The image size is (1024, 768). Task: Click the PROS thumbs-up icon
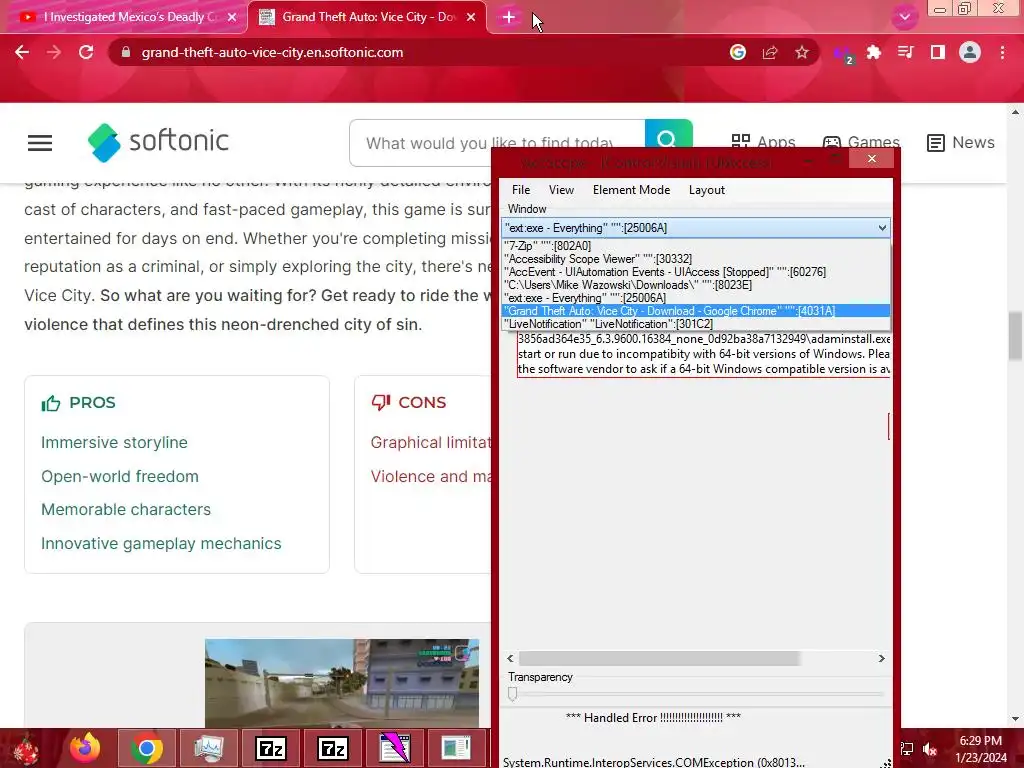coord(51,403)
